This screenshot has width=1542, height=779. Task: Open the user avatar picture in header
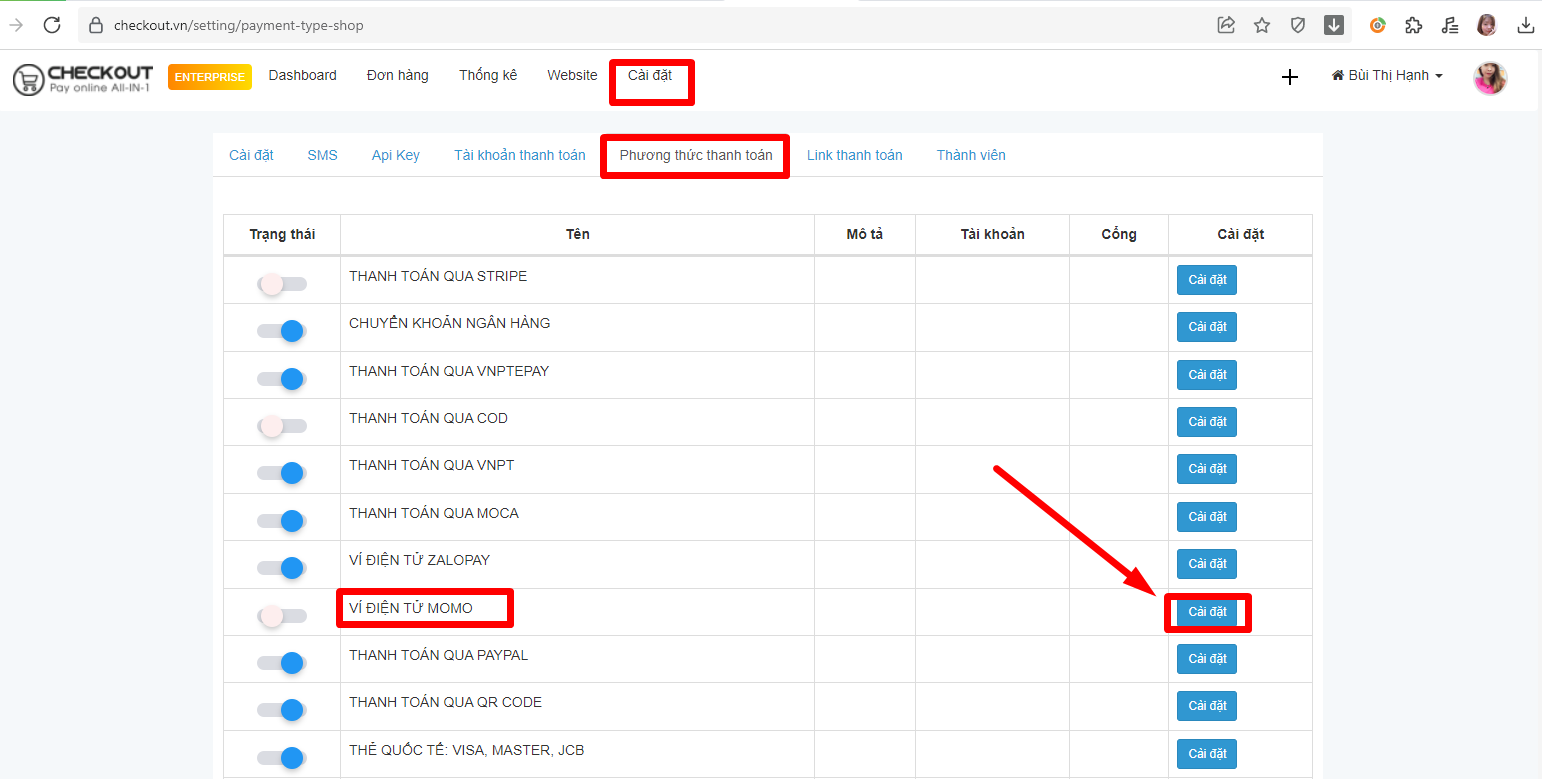tap(1490, 77)
